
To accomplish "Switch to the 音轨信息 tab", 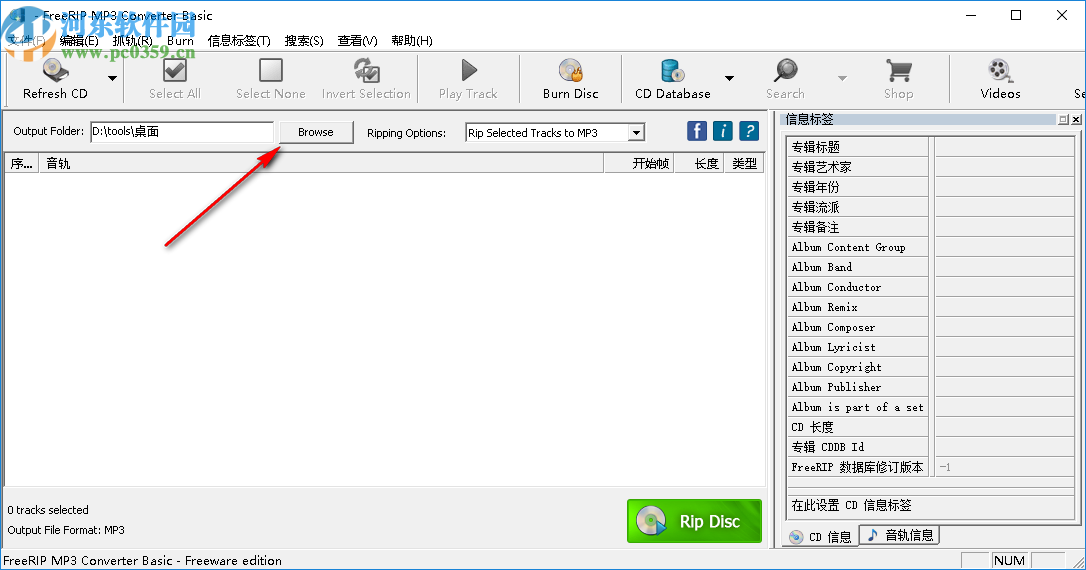I will (900, 535).
